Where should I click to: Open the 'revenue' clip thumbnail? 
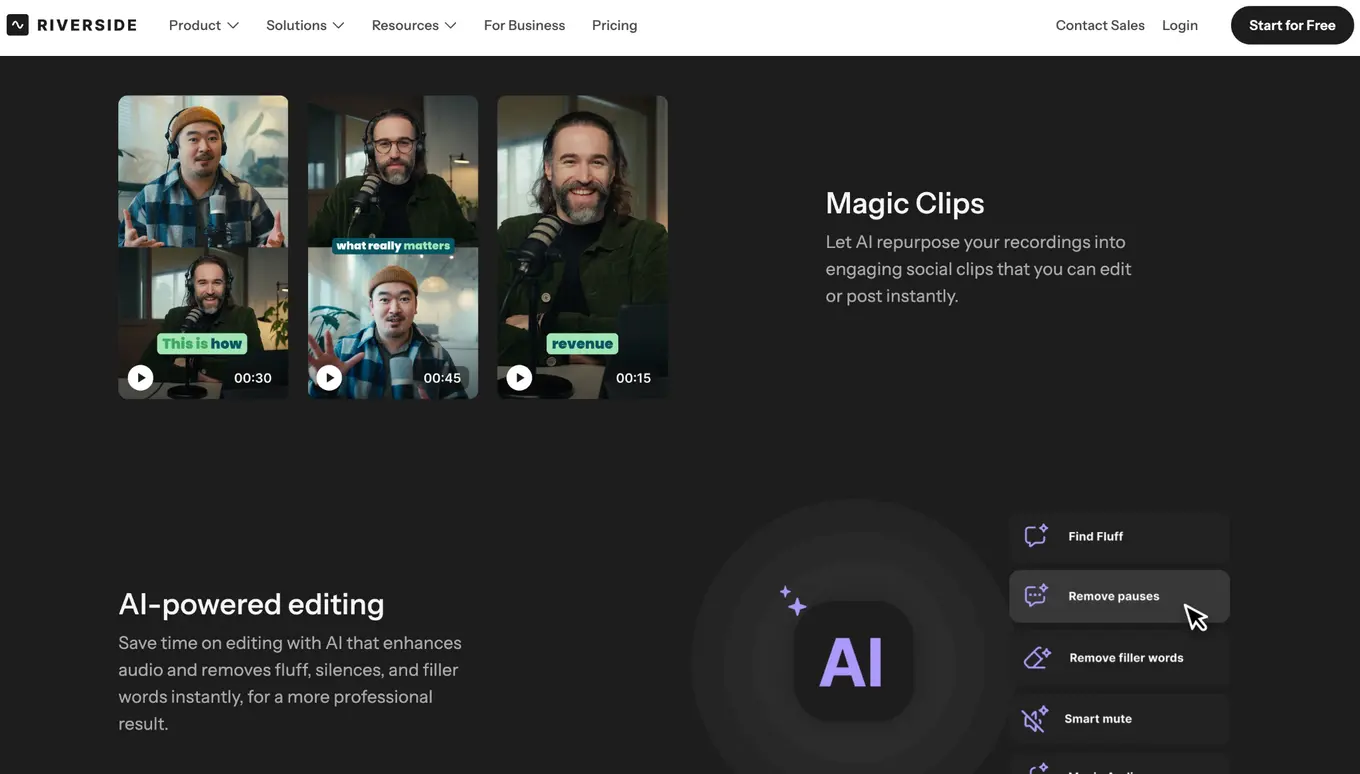click(583, 247)
